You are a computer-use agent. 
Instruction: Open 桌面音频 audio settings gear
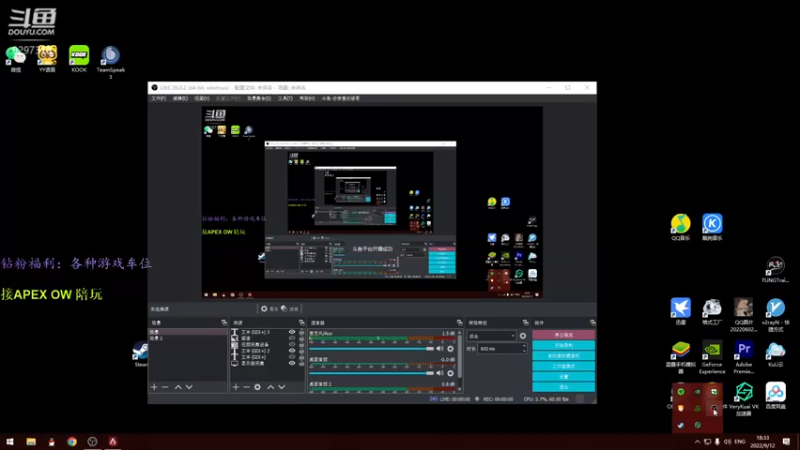[x=451, y=373]
